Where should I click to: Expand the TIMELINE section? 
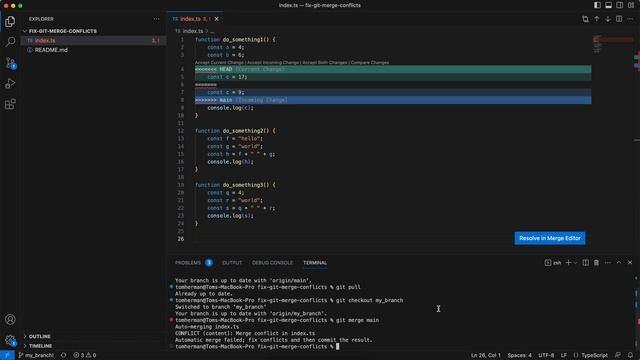click(40, 346)
